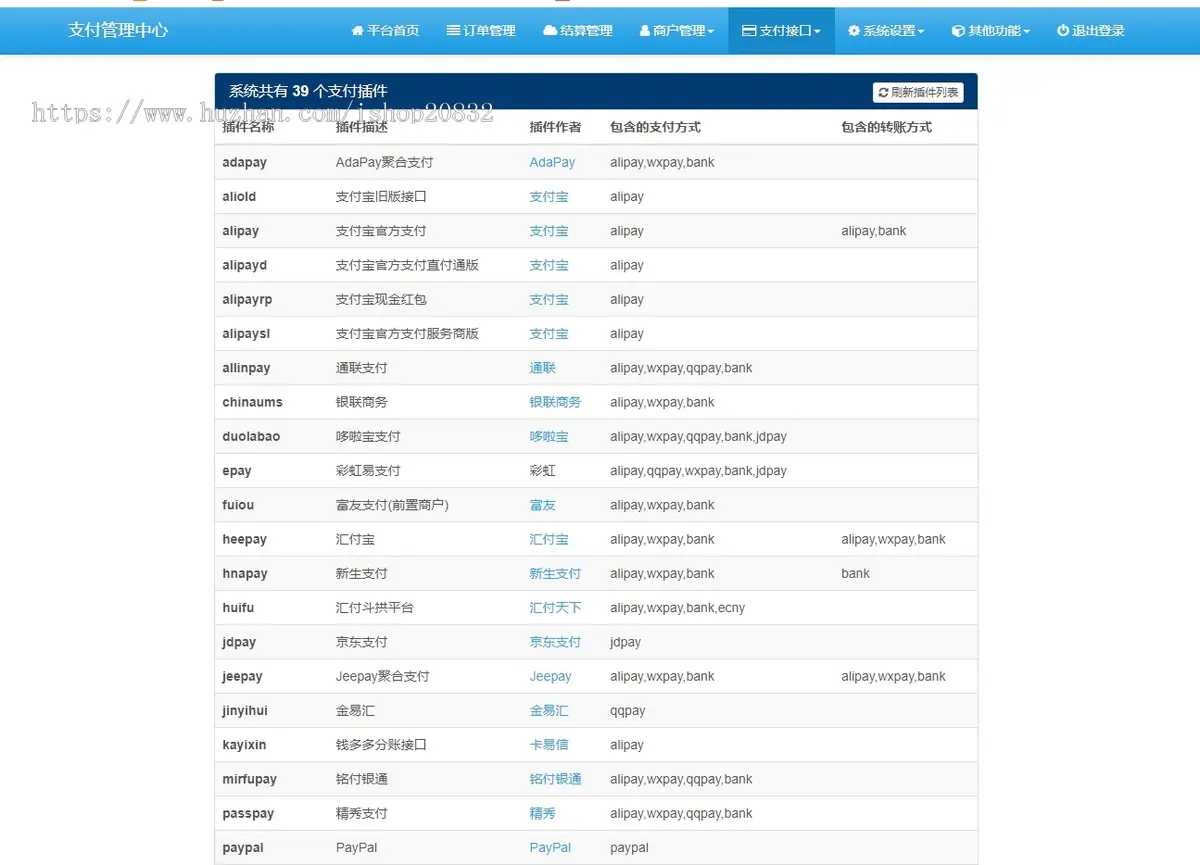
Task: Open the 金易汇 author link
Action: [x=549, y=710]
